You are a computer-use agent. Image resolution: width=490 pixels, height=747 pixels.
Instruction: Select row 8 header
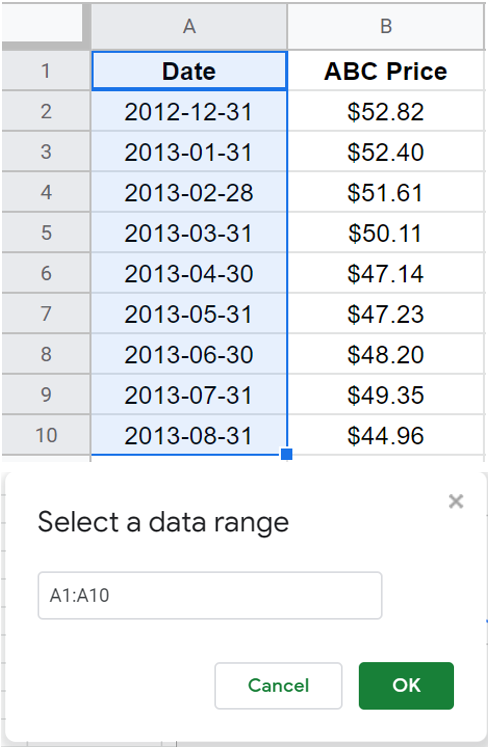tap(46, 354)
